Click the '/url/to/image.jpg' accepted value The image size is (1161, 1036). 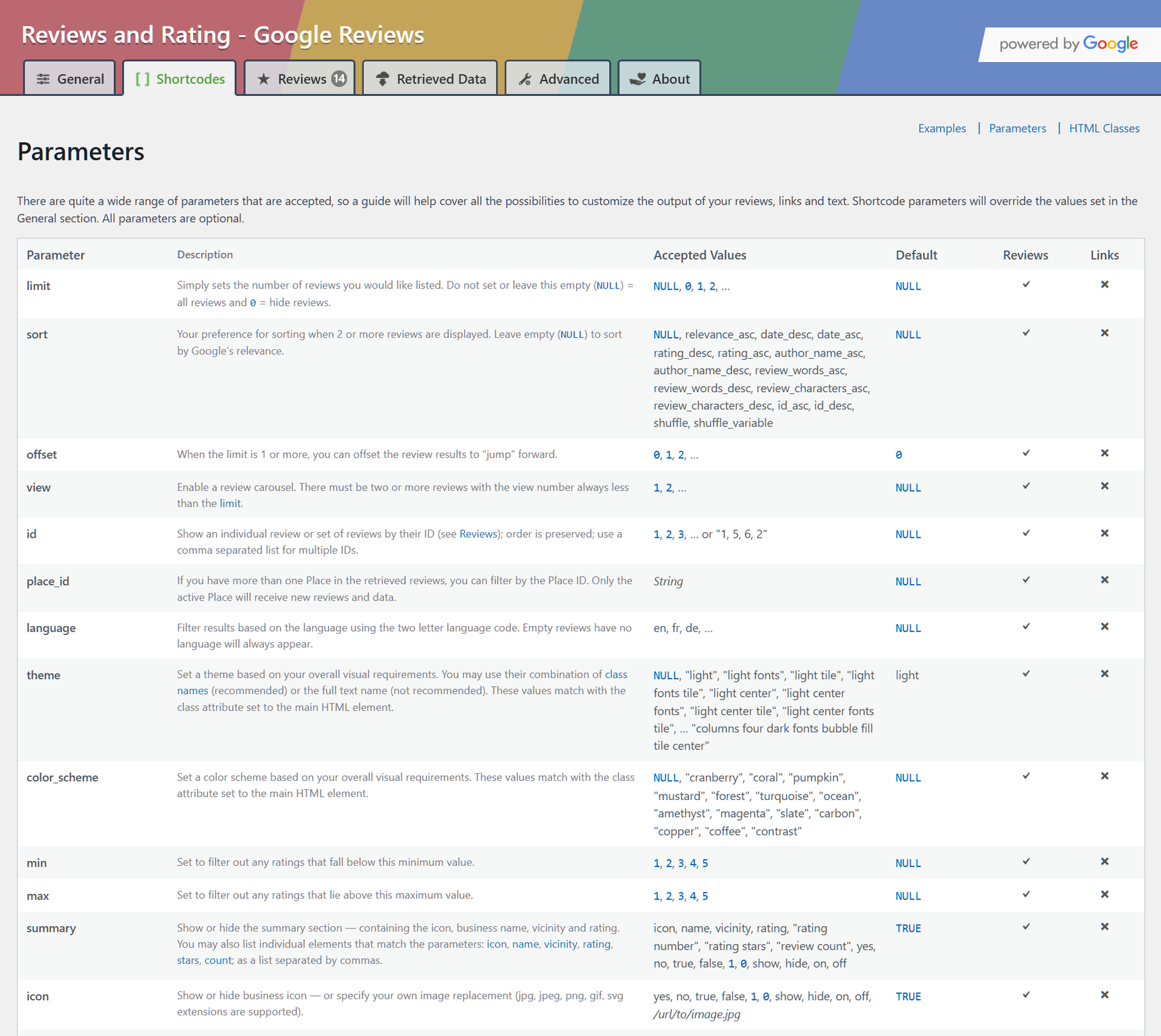[697, 1014]
